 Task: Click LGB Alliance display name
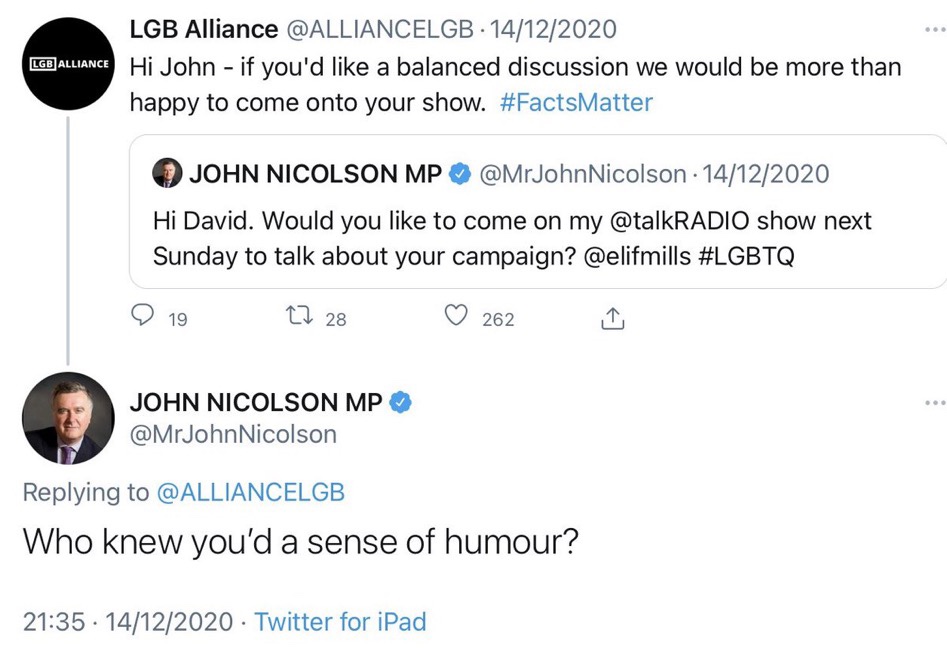pyautogui.click(x=204, y=29)
